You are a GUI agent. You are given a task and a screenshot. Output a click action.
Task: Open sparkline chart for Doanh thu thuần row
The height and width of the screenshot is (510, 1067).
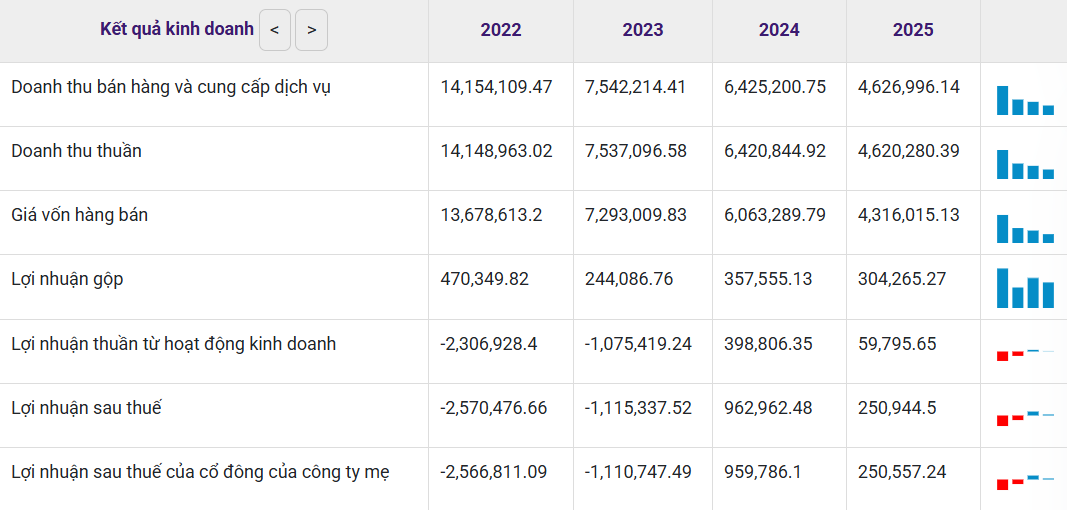pos(1025,164)
